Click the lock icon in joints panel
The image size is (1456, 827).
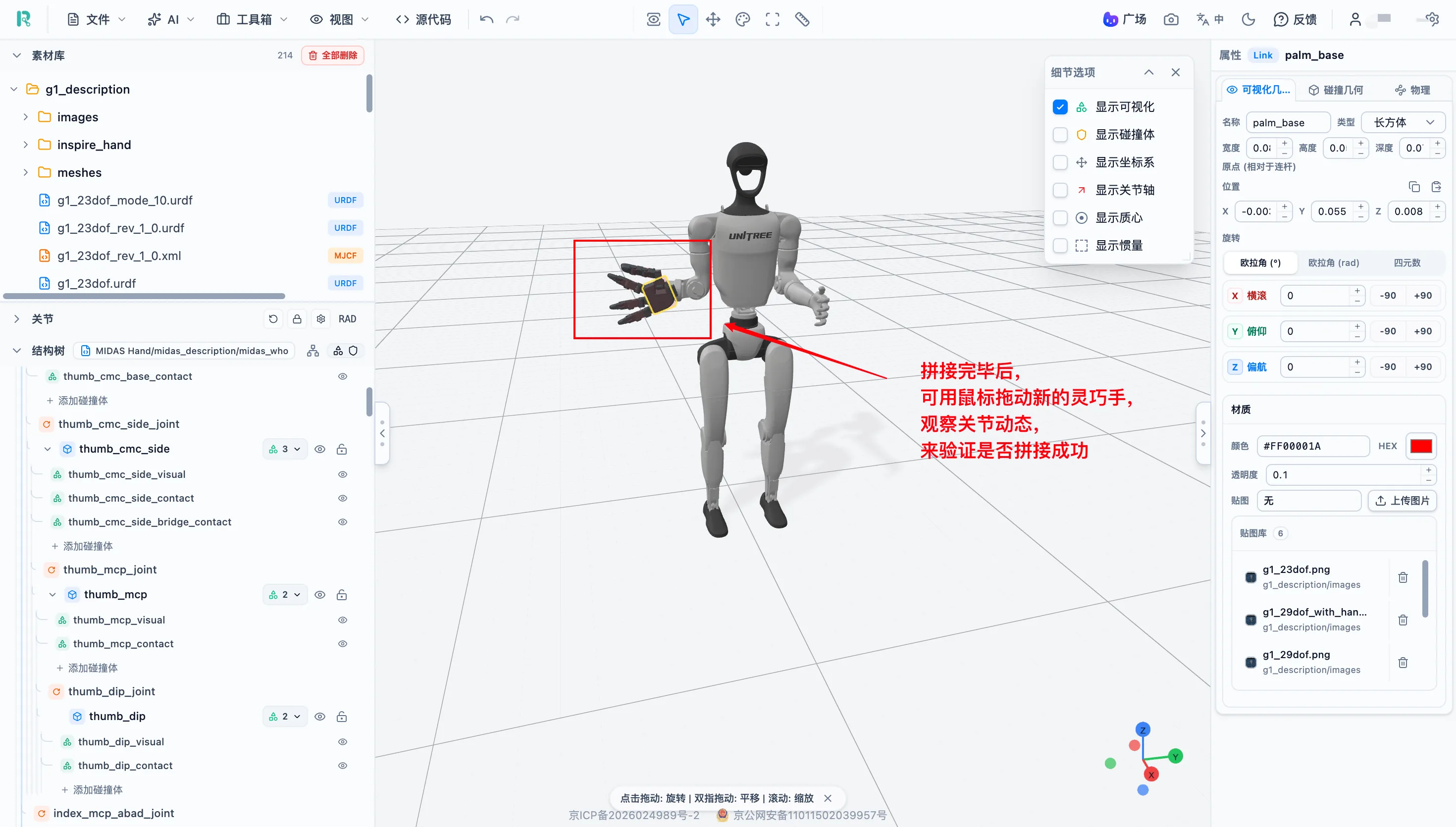click(297, 319)
